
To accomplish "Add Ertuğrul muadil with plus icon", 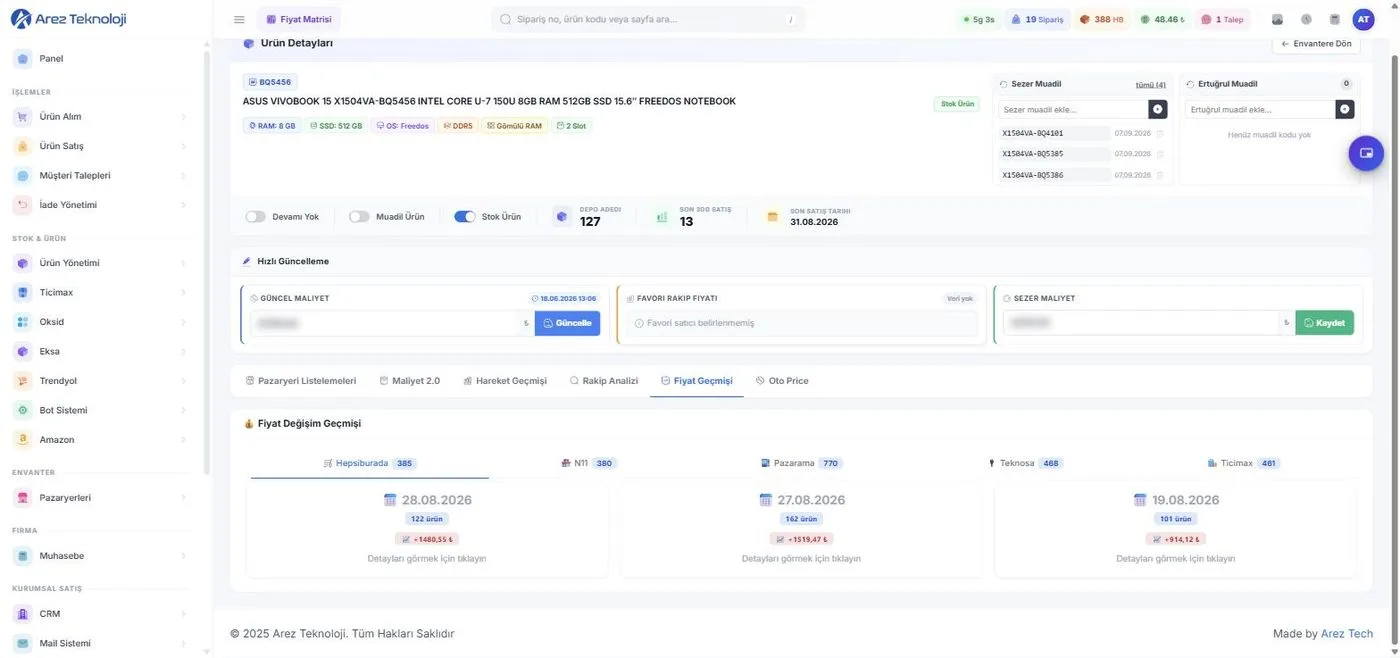I will pos(1345,109).
